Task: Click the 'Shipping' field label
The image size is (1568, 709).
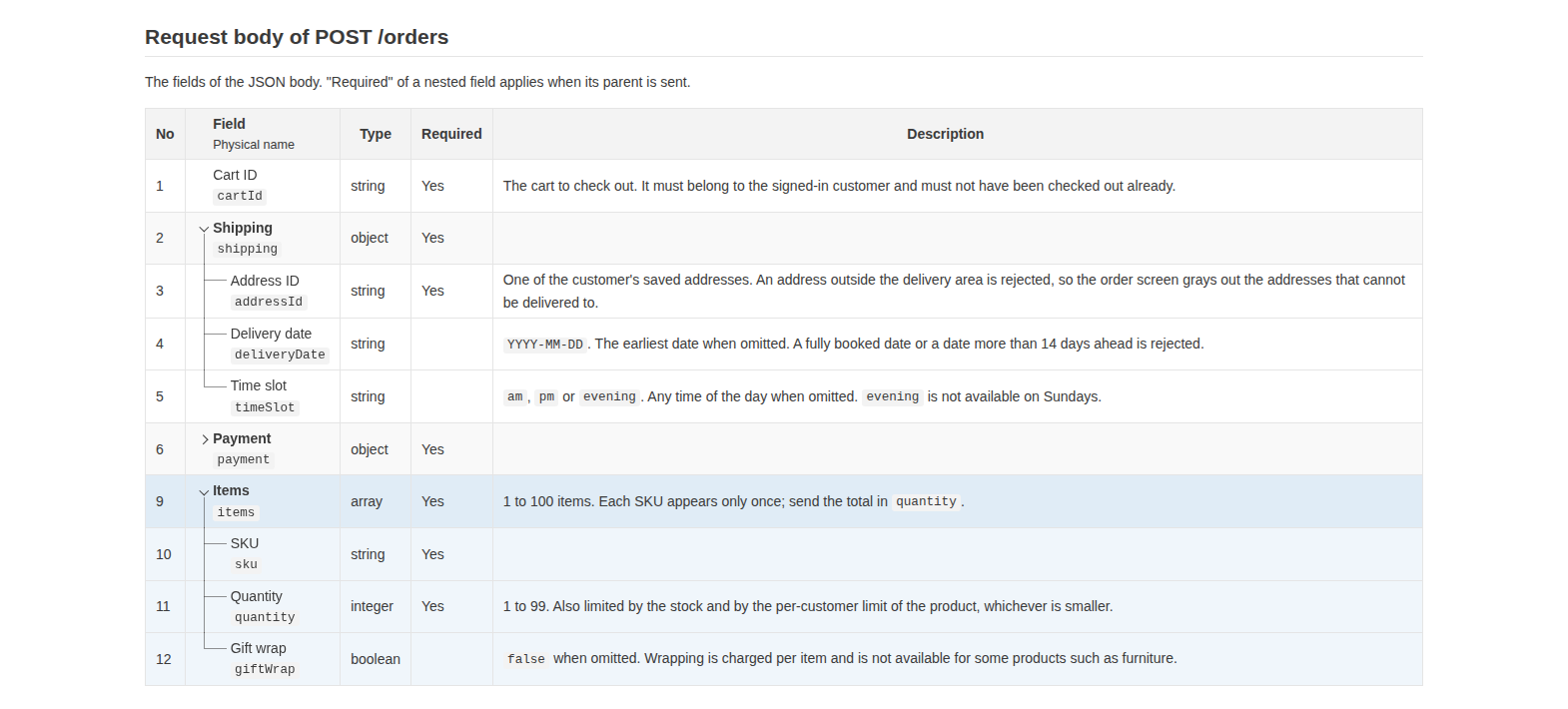Action: click(x=243, y=228)
